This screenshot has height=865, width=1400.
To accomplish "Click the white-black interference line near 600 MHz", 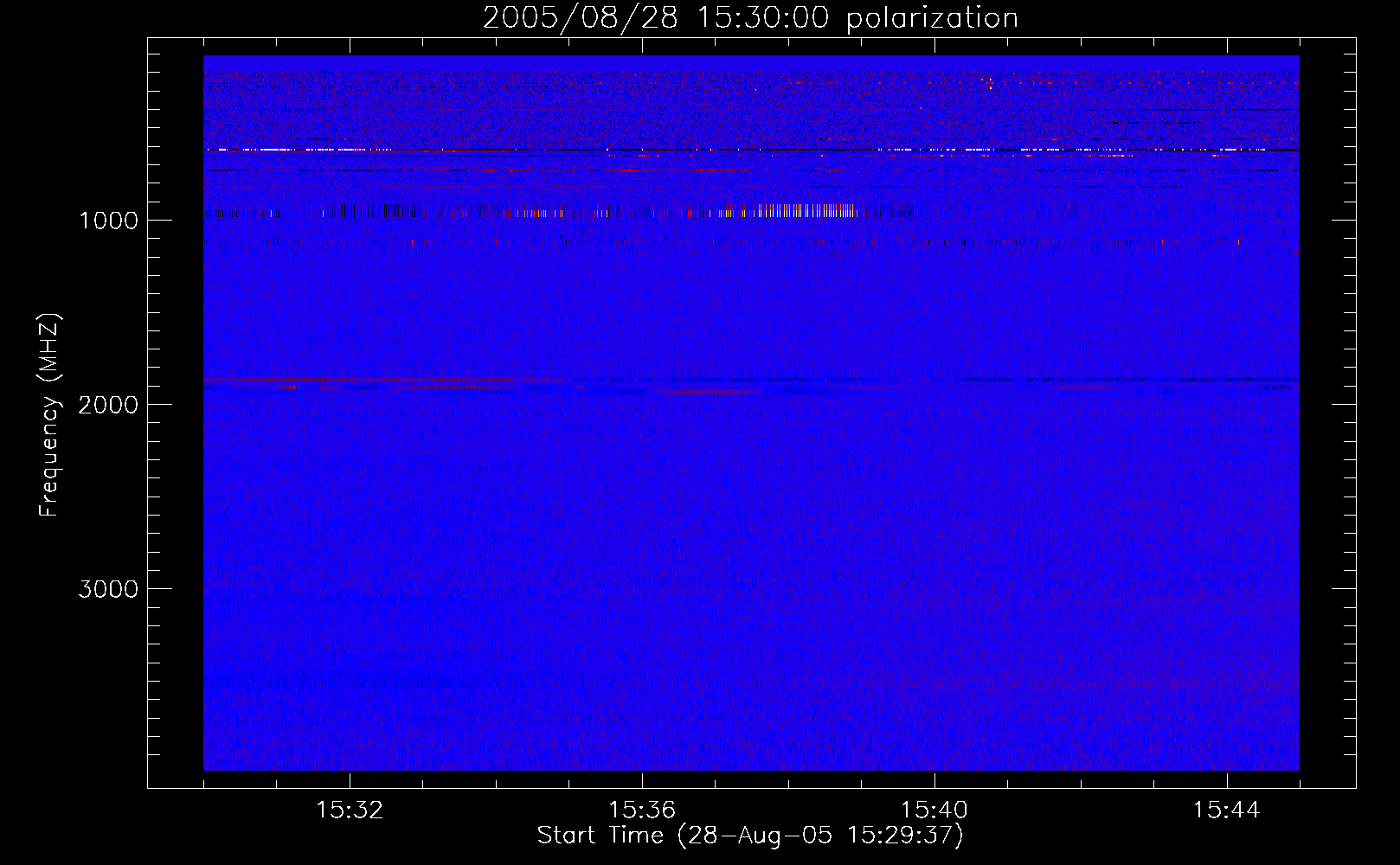I will pyautogui.click(x=751, y=151).
